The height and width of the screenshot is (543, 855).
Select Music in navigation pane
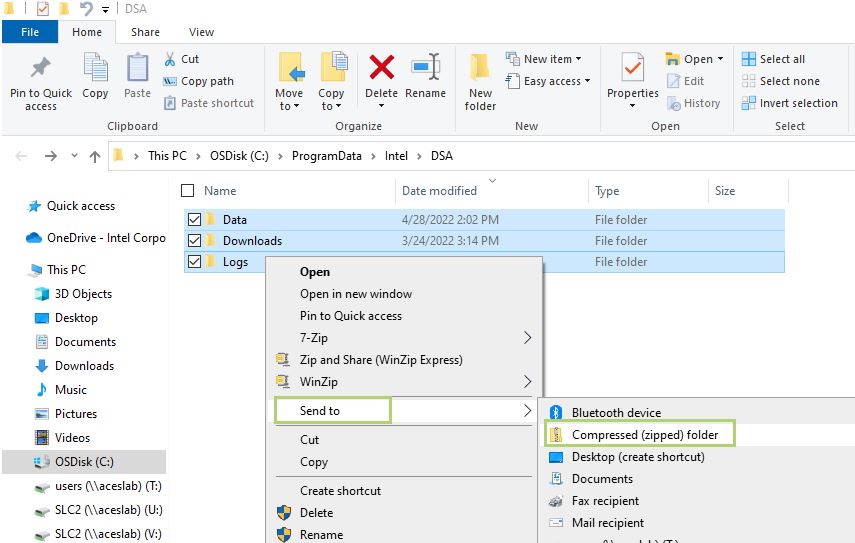click(x=71, y=390)
